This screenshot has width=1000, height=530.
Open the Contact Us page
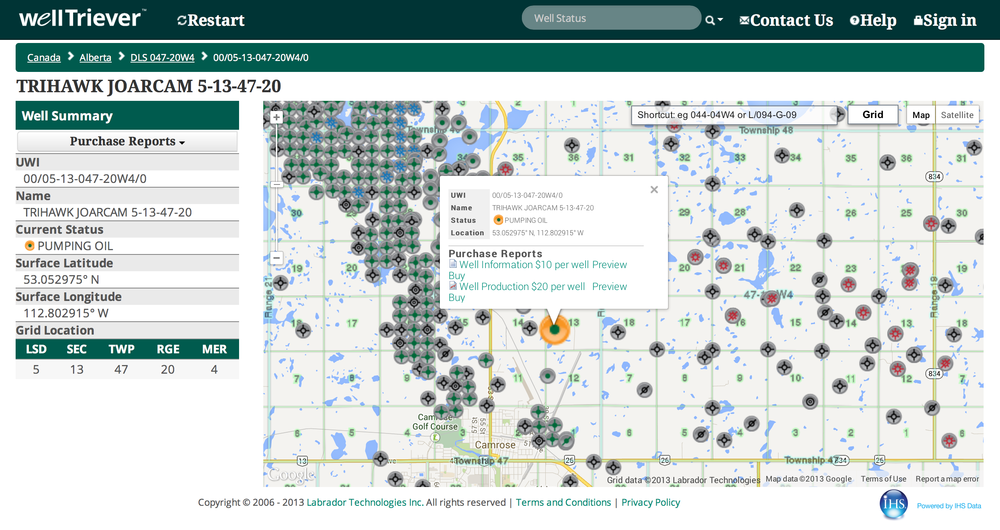click(x=786, y=20)
